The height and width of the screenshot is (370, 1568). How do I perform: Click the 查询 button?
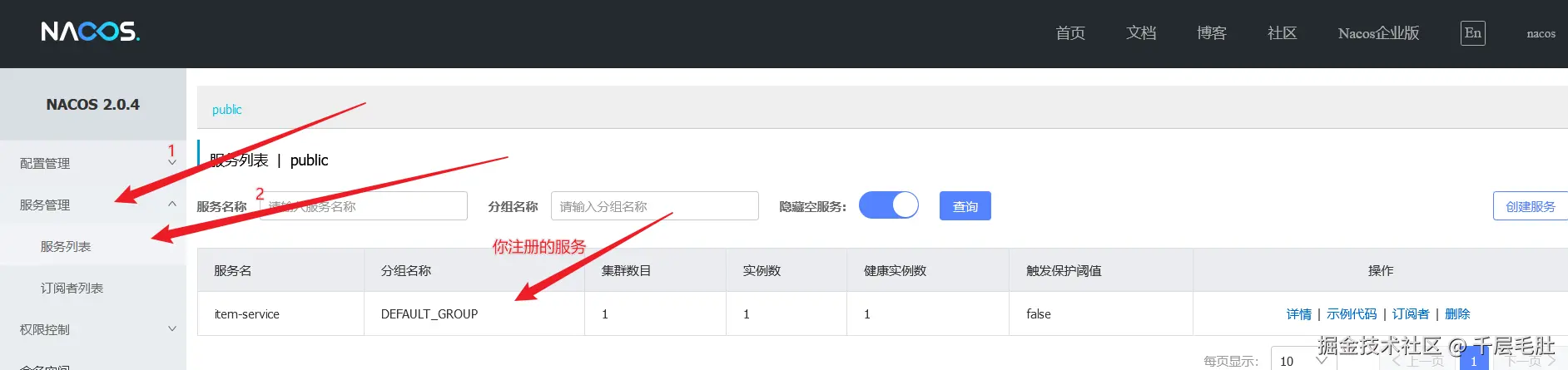pos(965,206)
